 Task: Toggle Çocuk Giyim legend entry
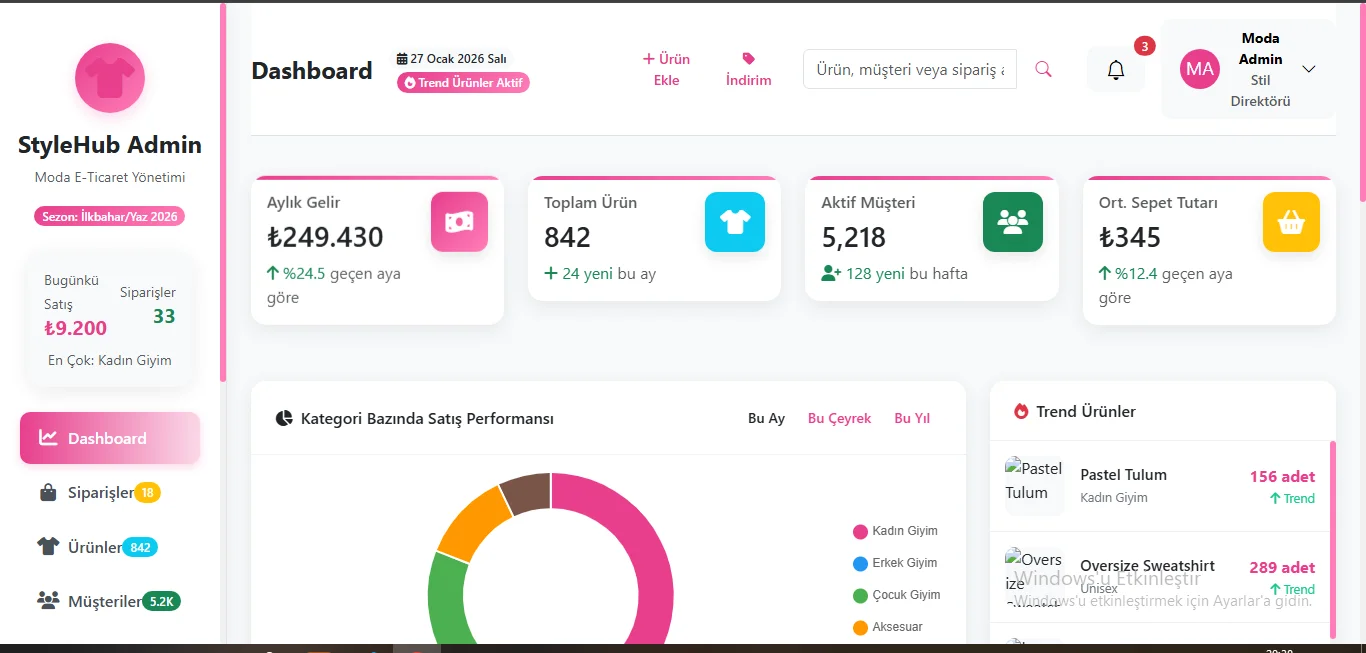click(896, 595)
